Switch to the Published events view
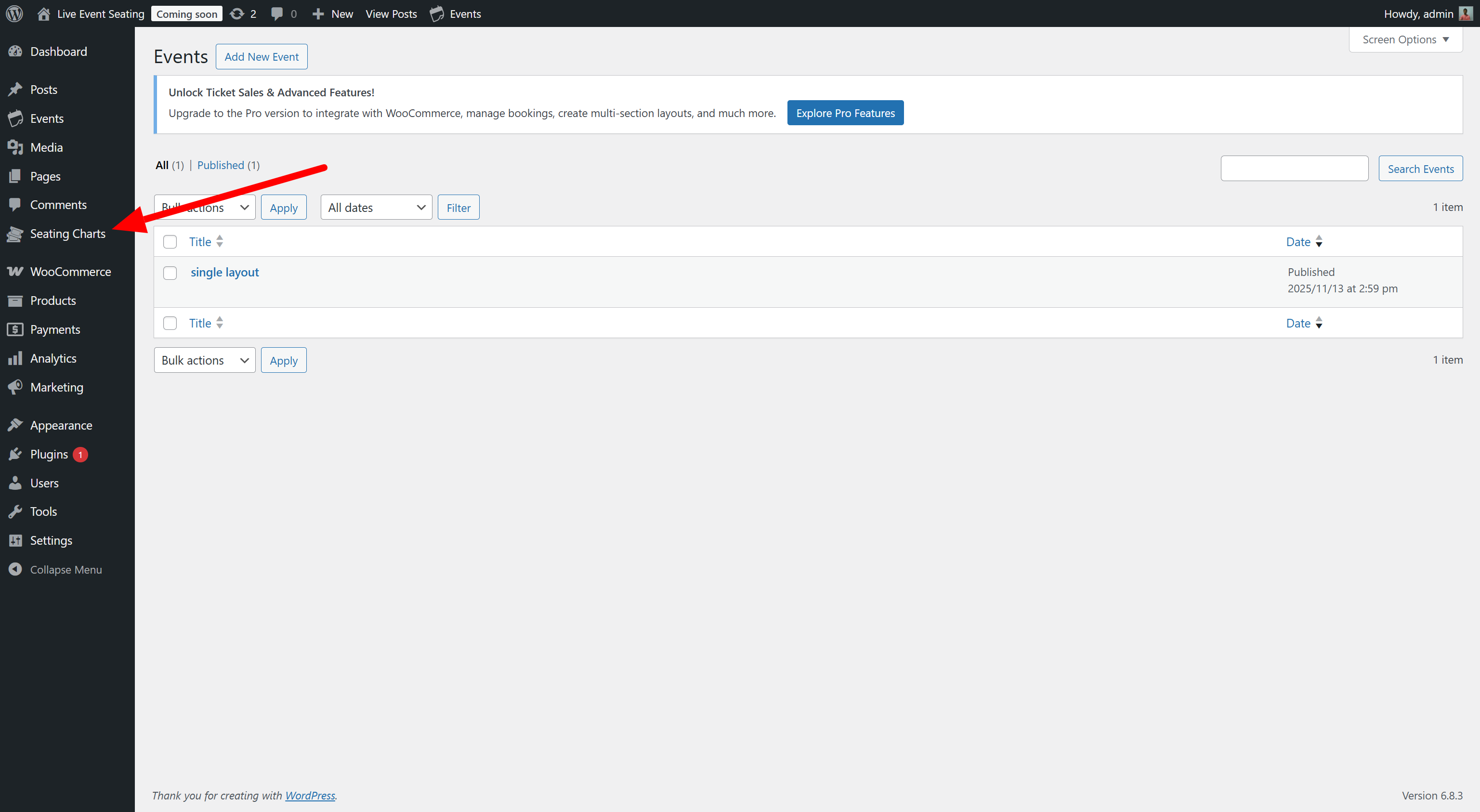1480x812 pixels. 221,165
